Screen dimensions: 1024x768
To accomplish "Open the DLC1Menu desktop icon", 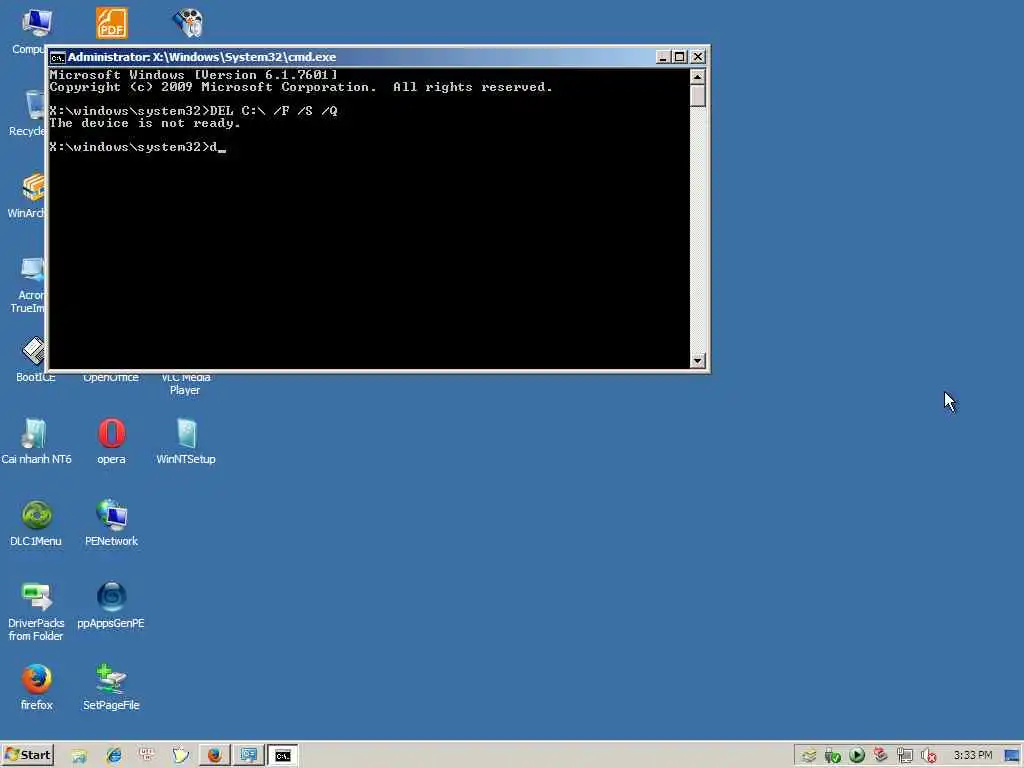I will (36, 523).
